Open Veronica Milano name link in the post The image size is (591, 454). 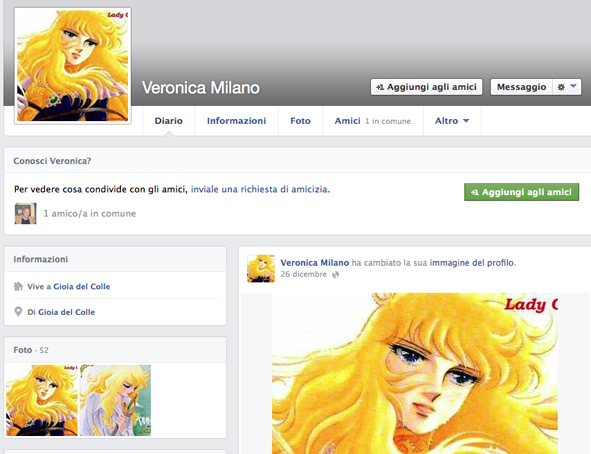click(315, 263)
